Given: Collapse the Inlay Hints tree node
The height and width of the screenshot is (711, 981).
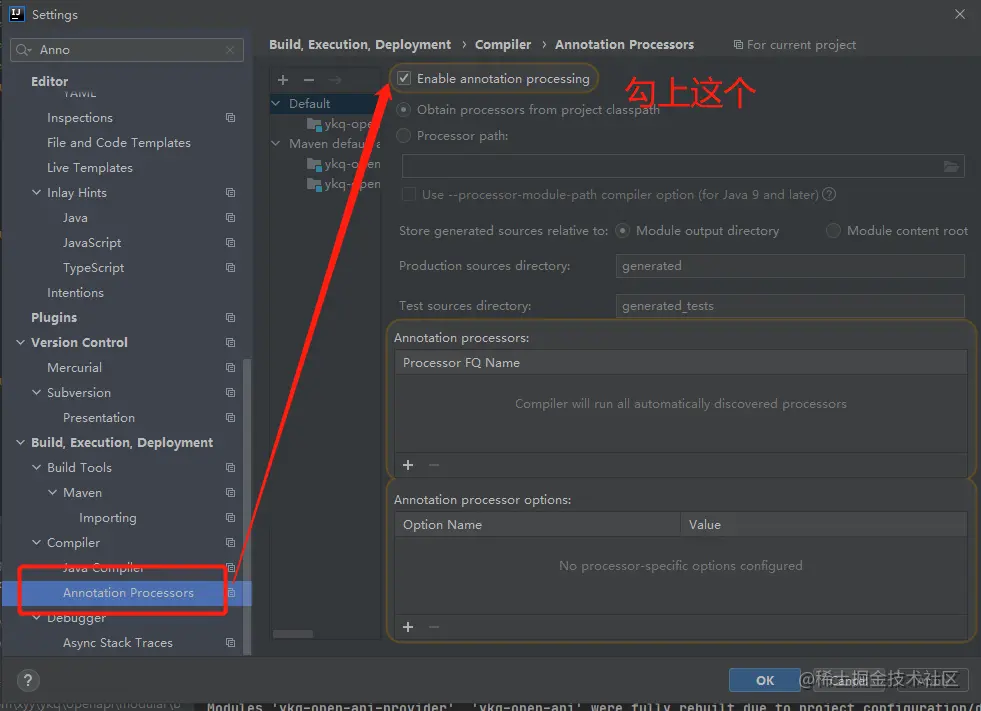Looking at the screenshot, I should point(36,193).
